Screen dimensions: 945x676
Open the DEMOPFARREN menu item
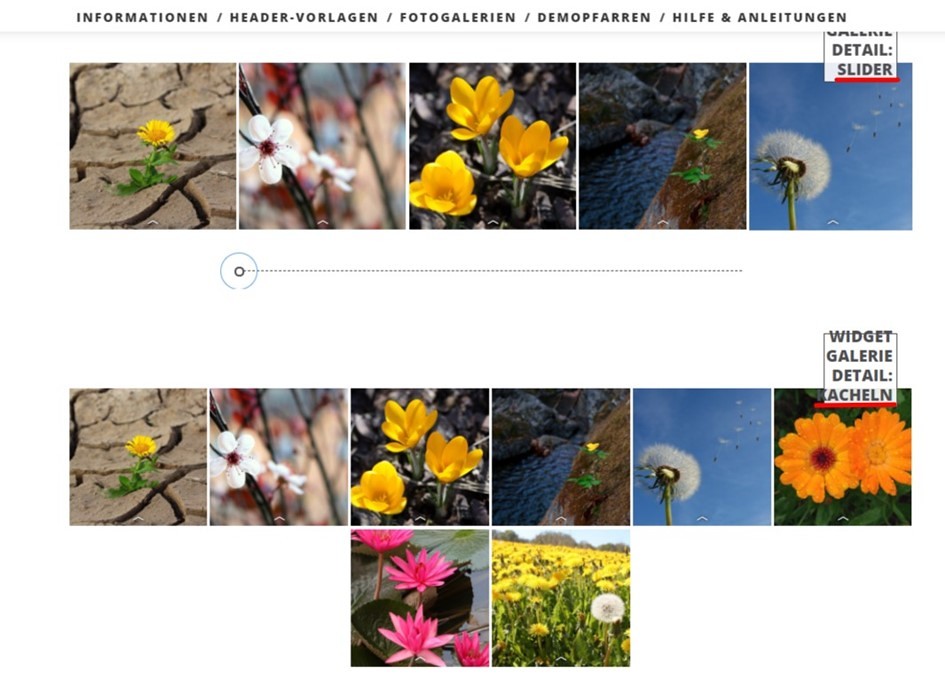tap(594, 17)
